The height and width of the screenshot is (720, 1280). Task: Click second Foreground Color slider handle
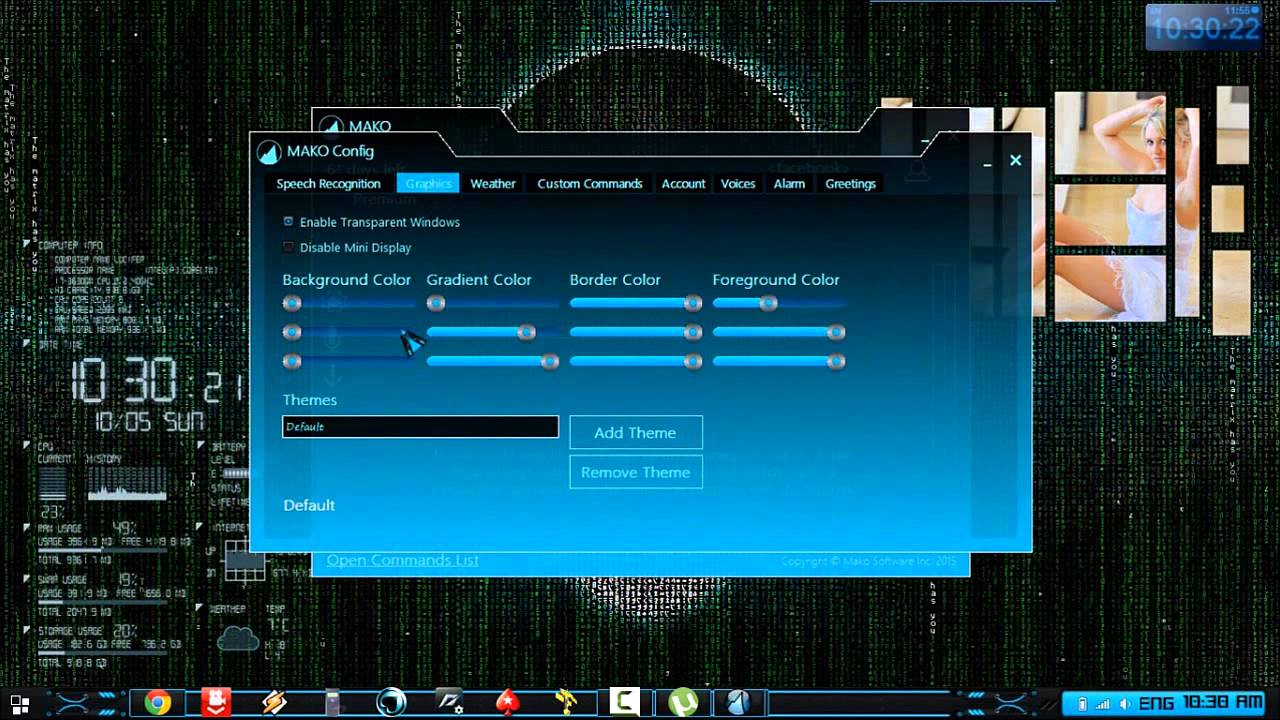point(836,332)
